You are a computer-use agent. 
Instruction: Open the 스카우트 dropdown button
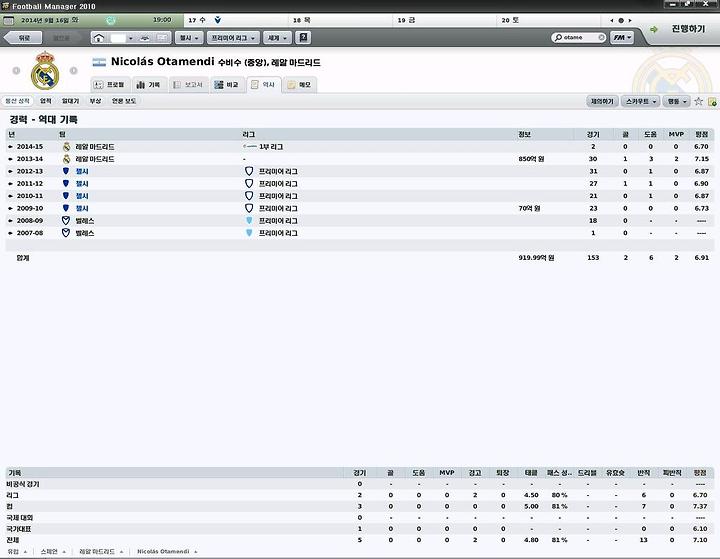click(x=641, y=101)
